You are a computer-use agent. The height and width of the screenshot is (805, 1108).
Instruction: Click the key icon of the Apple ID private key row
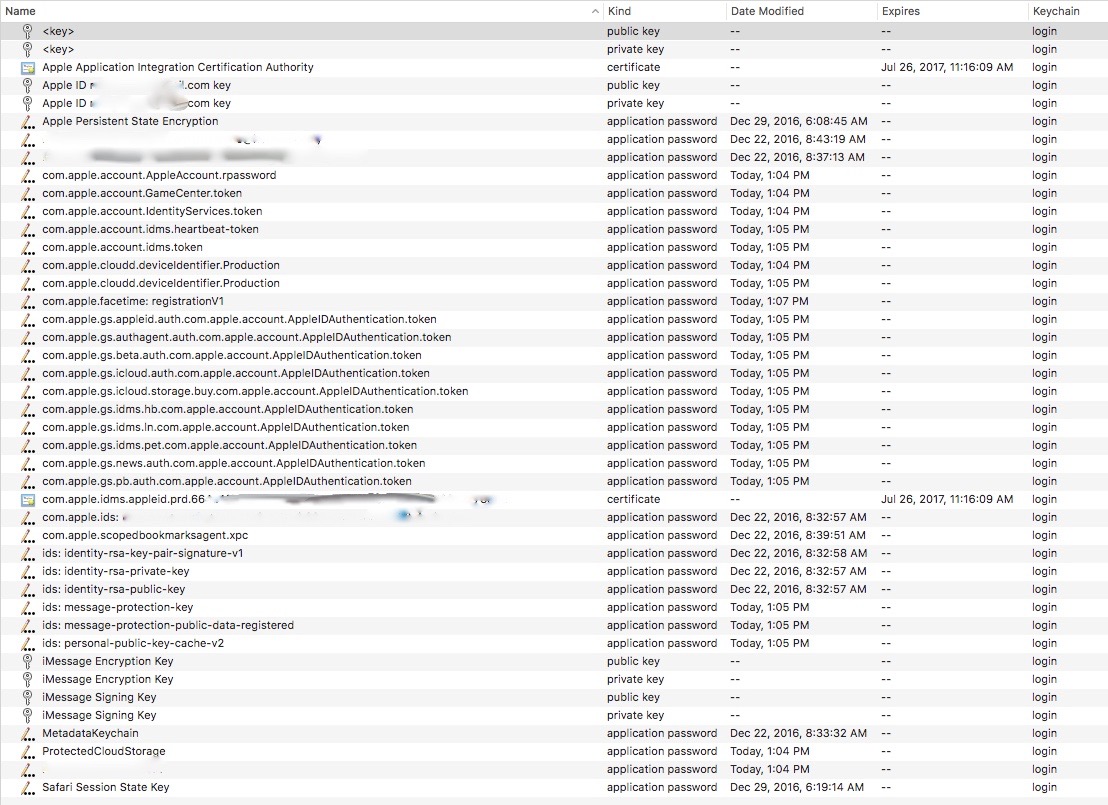coord(28,103)
